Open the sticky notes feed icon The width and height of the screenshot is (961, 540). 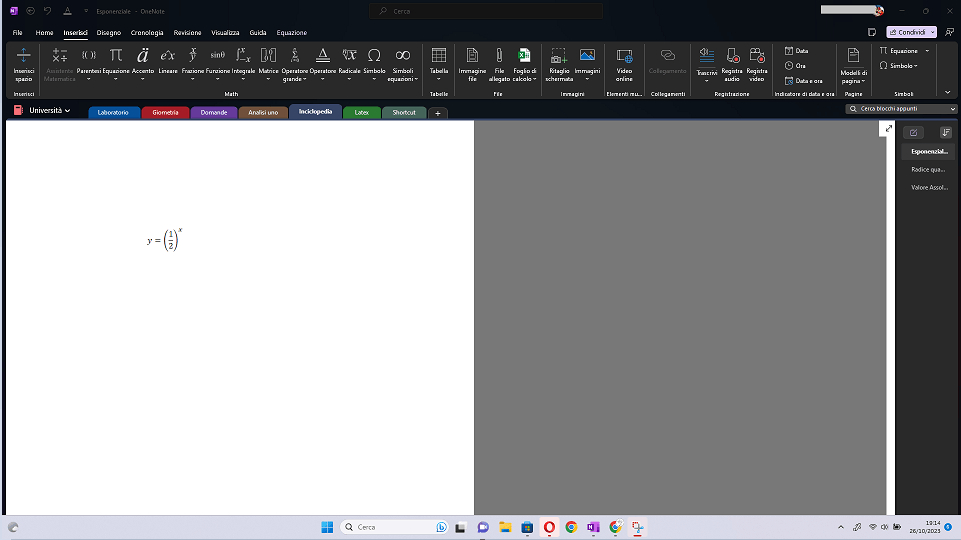click(x=872, y=32)
